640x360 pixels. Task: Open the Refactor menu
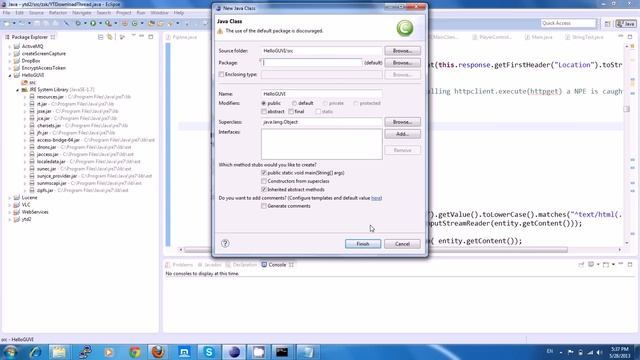tap(58, 13)
